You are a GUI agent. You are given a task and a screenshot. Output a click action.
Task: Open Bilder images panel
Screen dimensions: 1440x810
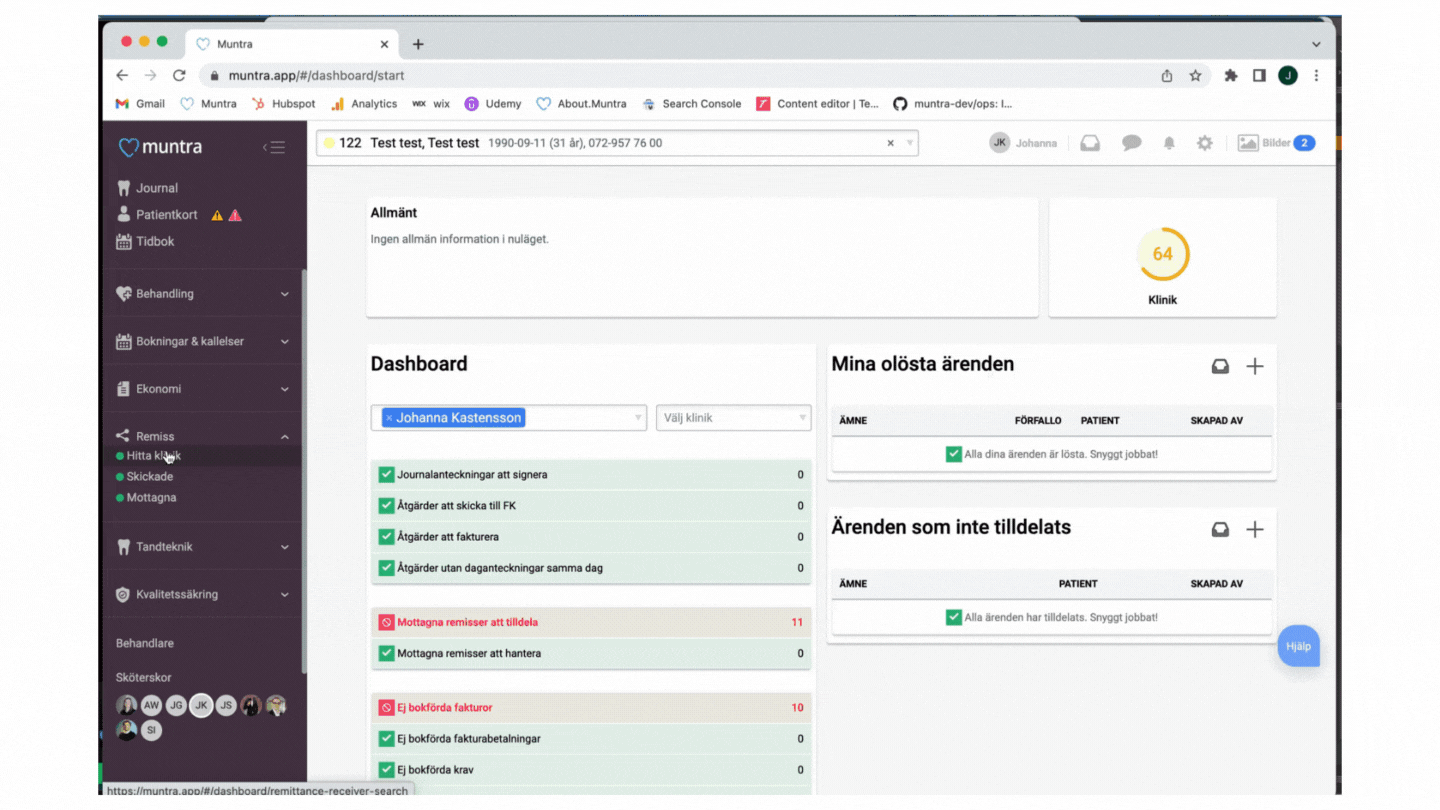[1276, 143]
